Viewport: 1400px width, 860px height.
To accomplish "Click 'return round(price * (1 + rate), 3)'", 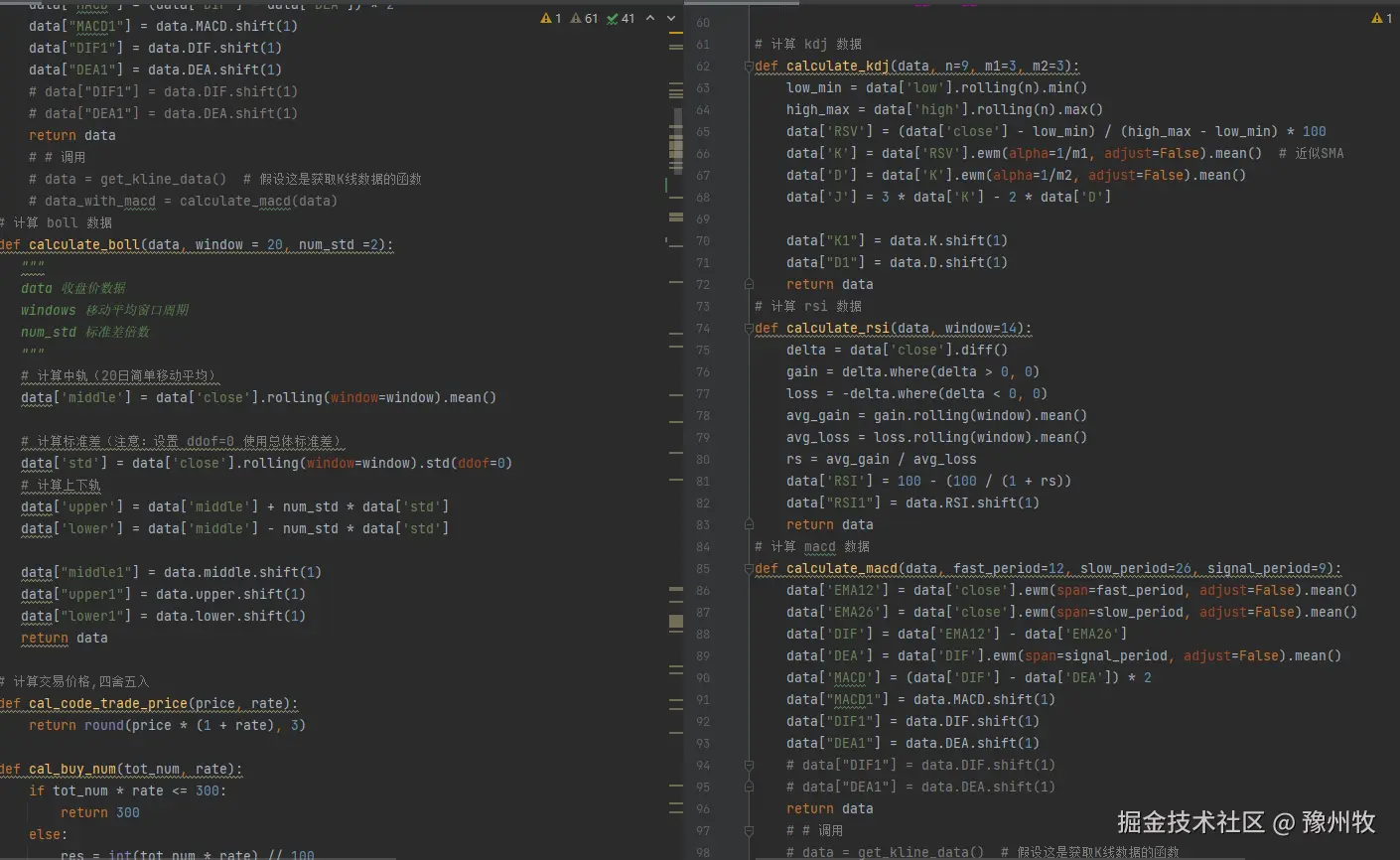I will 168,726.
